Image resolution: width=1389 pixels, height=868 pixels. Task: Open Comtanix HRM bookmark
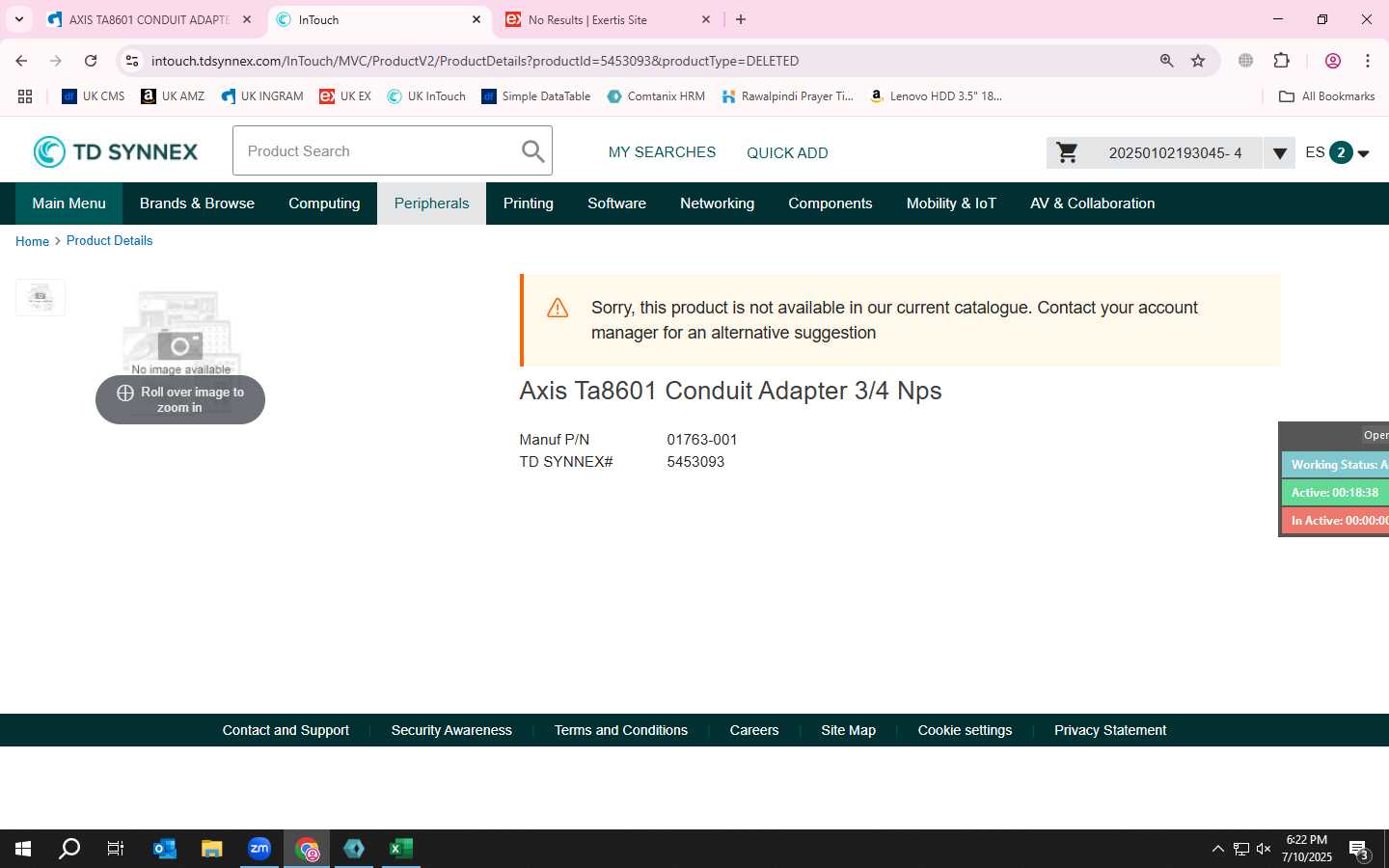tap(656, 96)
